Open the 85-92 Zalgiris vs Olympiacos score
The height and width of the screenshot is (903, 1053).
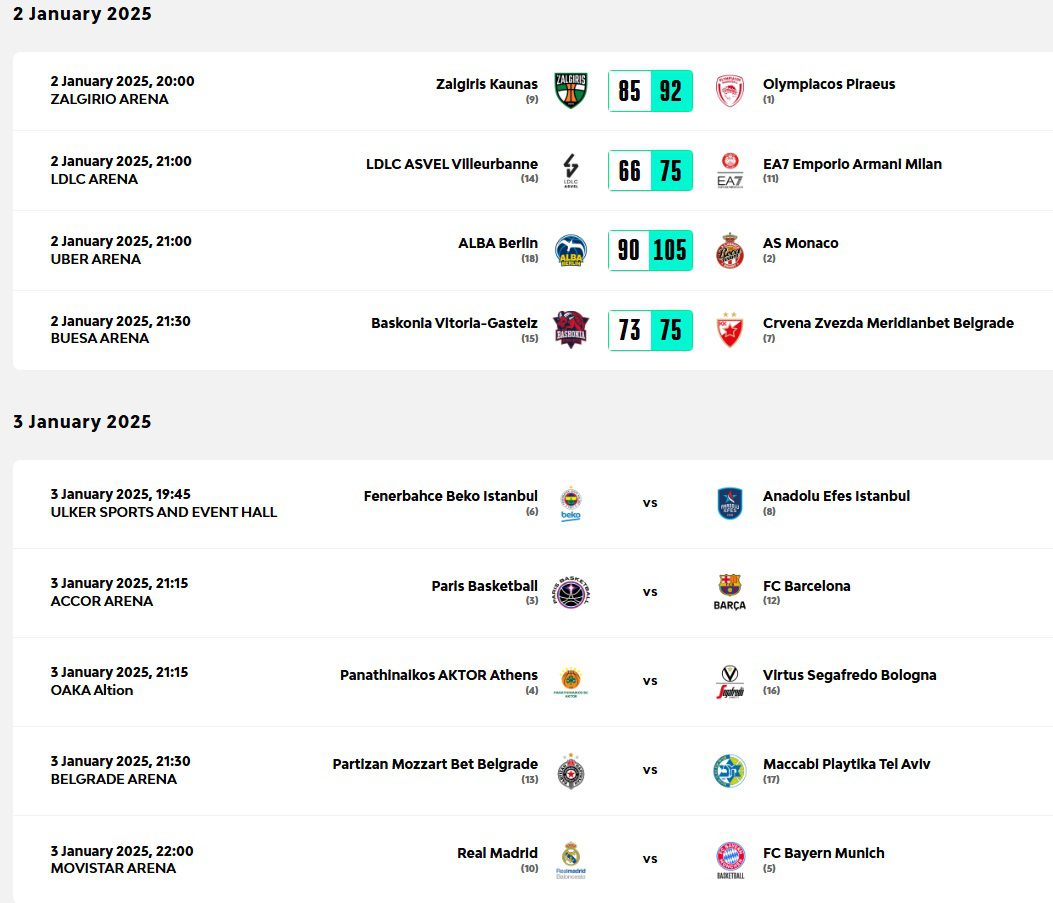click(x=650, y=91)
